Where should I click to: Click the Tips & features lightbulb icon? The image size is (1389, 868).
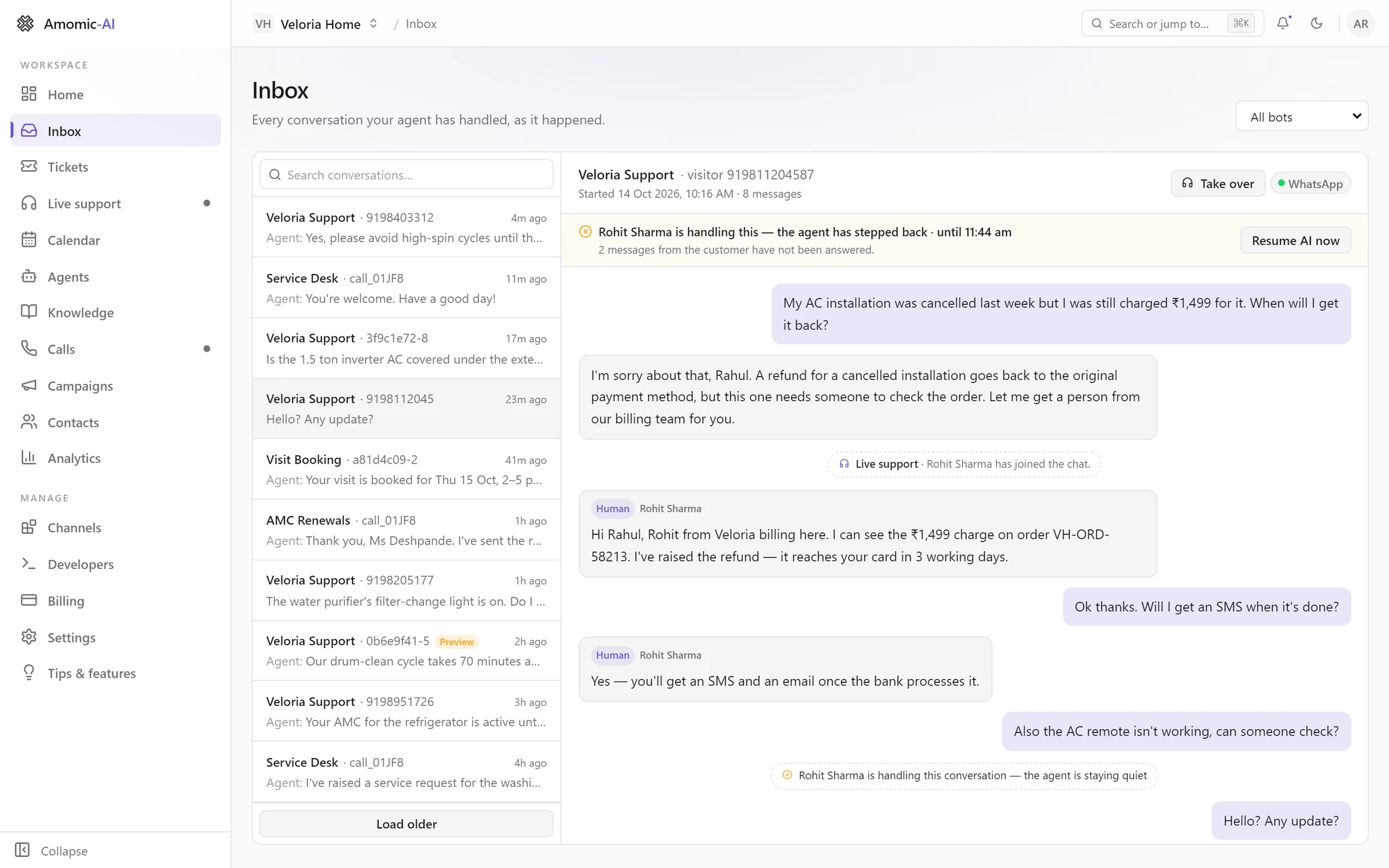point(29,673)
